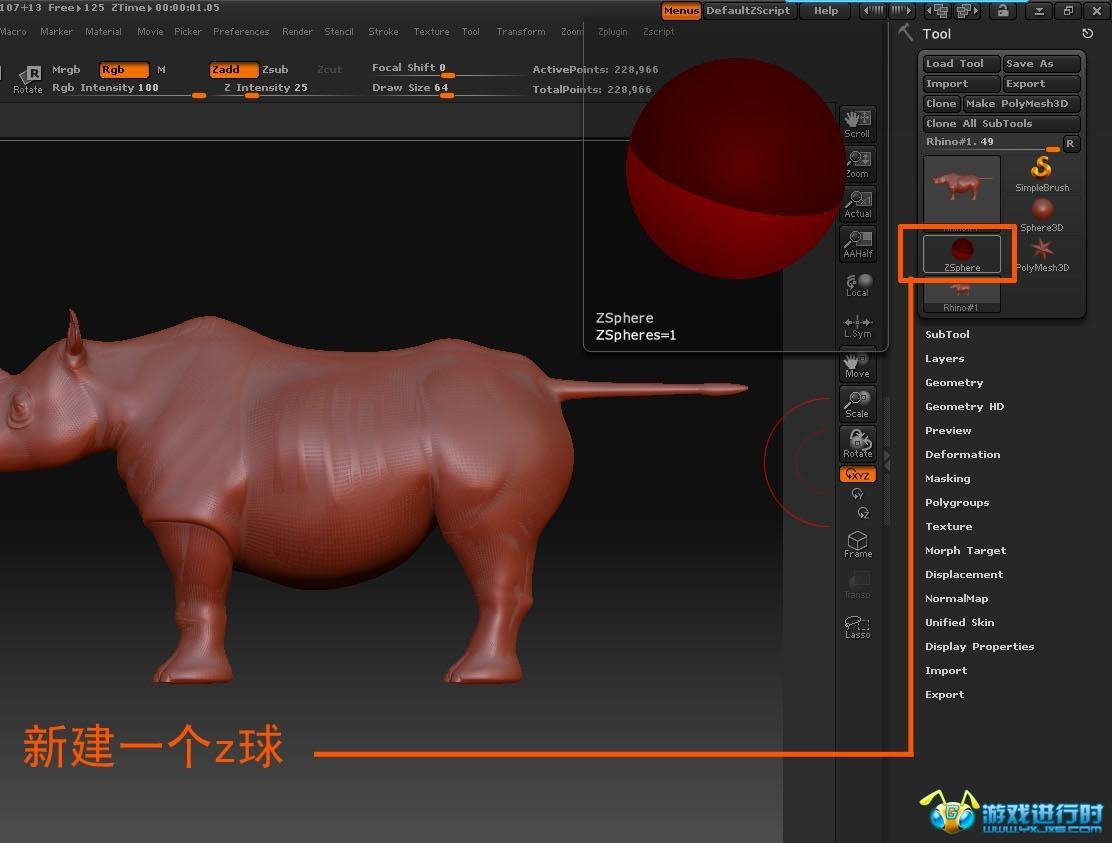Select the Scale view tool

click(x=857, y=404)
